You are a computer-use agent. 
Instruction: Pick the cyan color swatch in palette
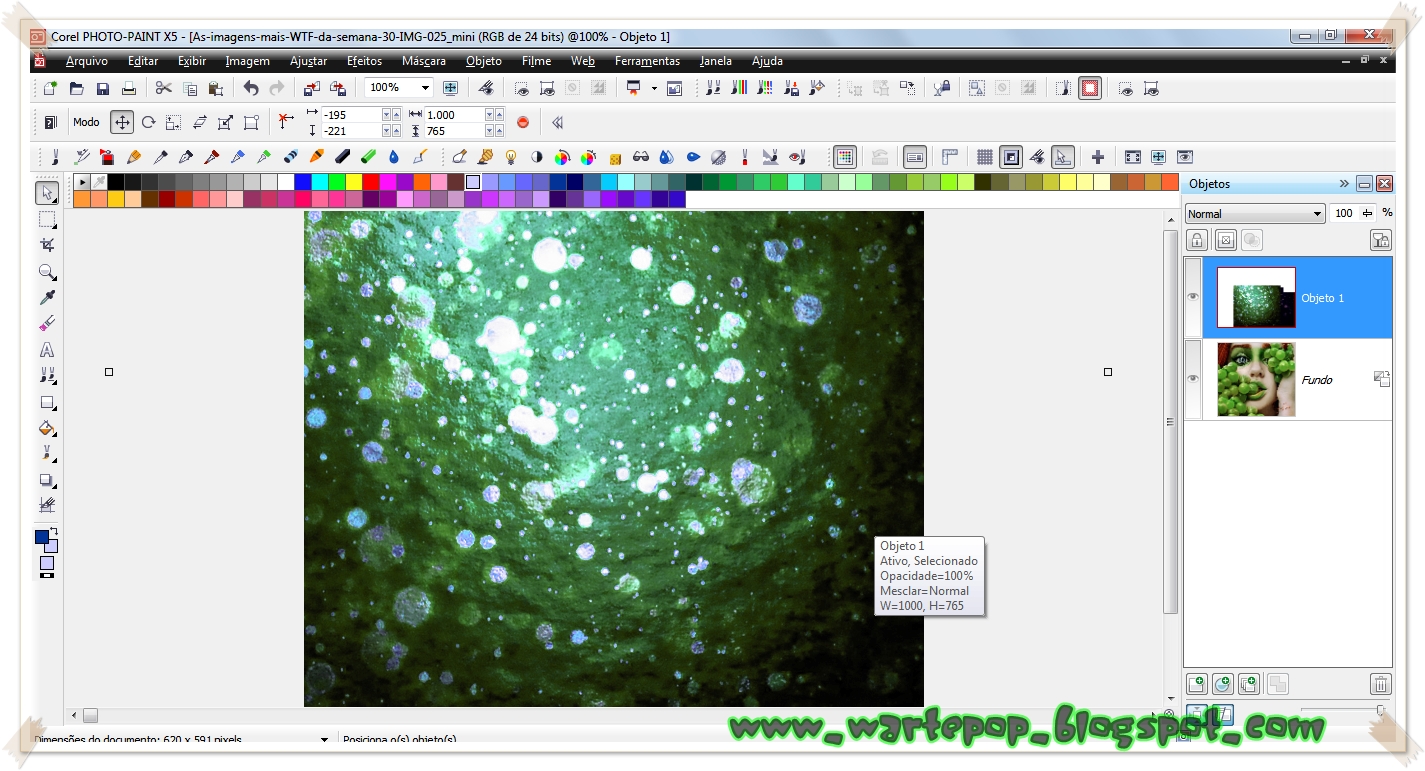tap(319, 182)
